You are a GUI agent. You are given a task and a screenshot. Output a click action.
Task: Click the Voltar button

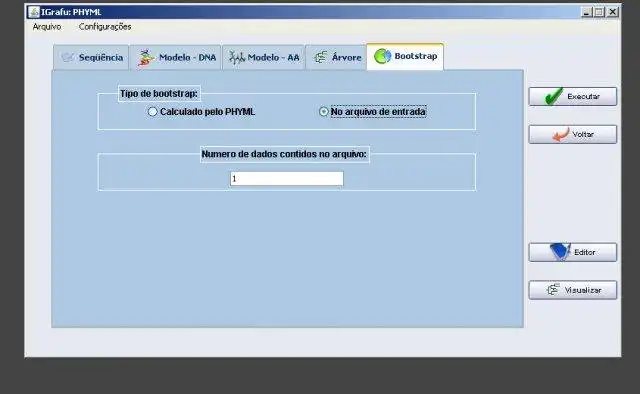573,134
